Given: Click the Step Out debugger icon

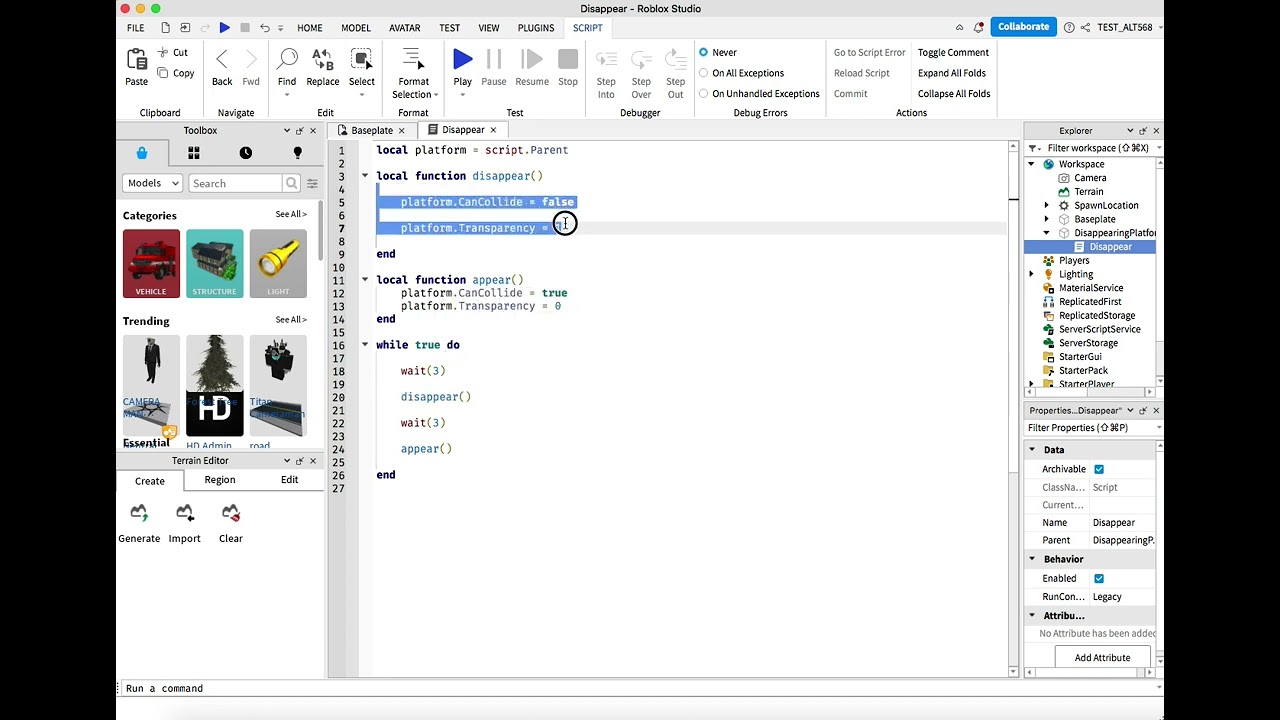Looking at the screenshot, I should 676,60.
